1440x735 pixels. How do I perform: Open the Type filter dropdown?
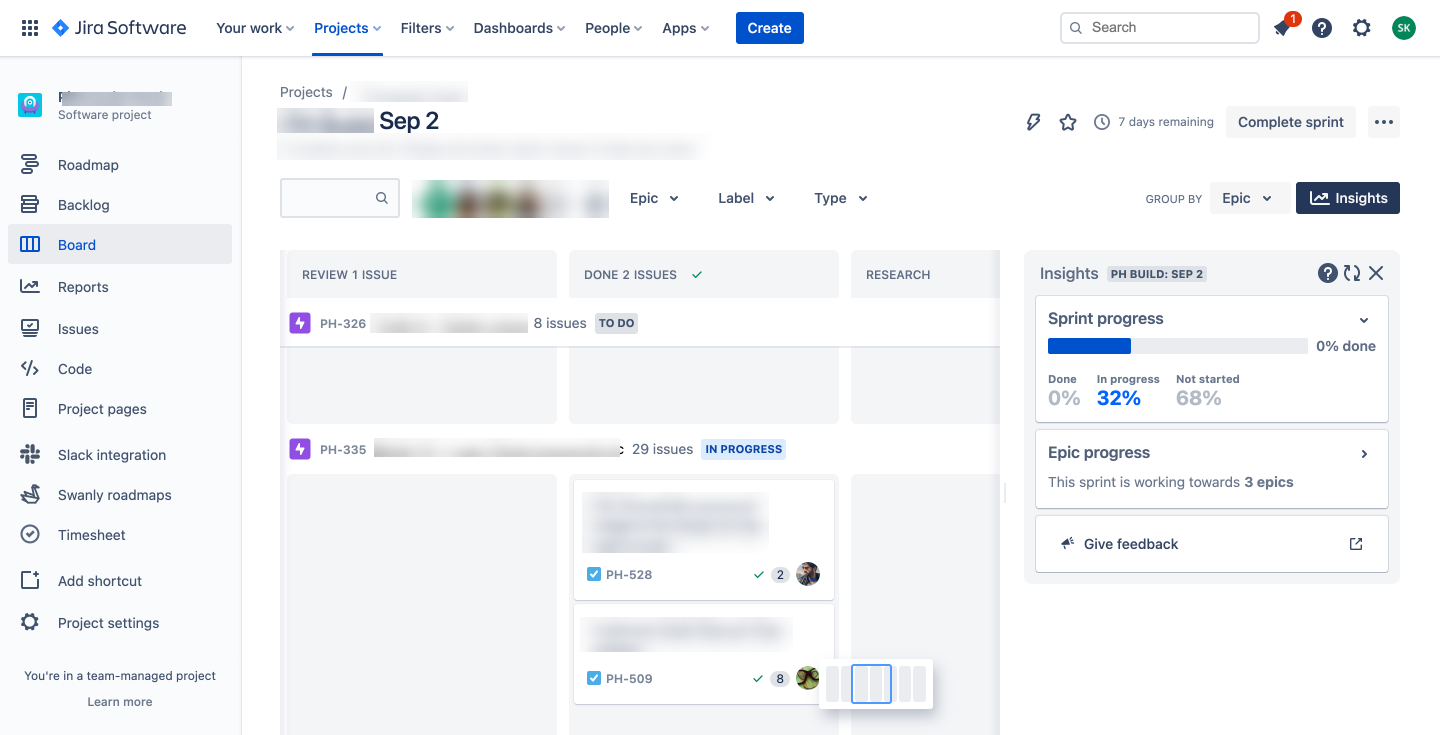840,198
